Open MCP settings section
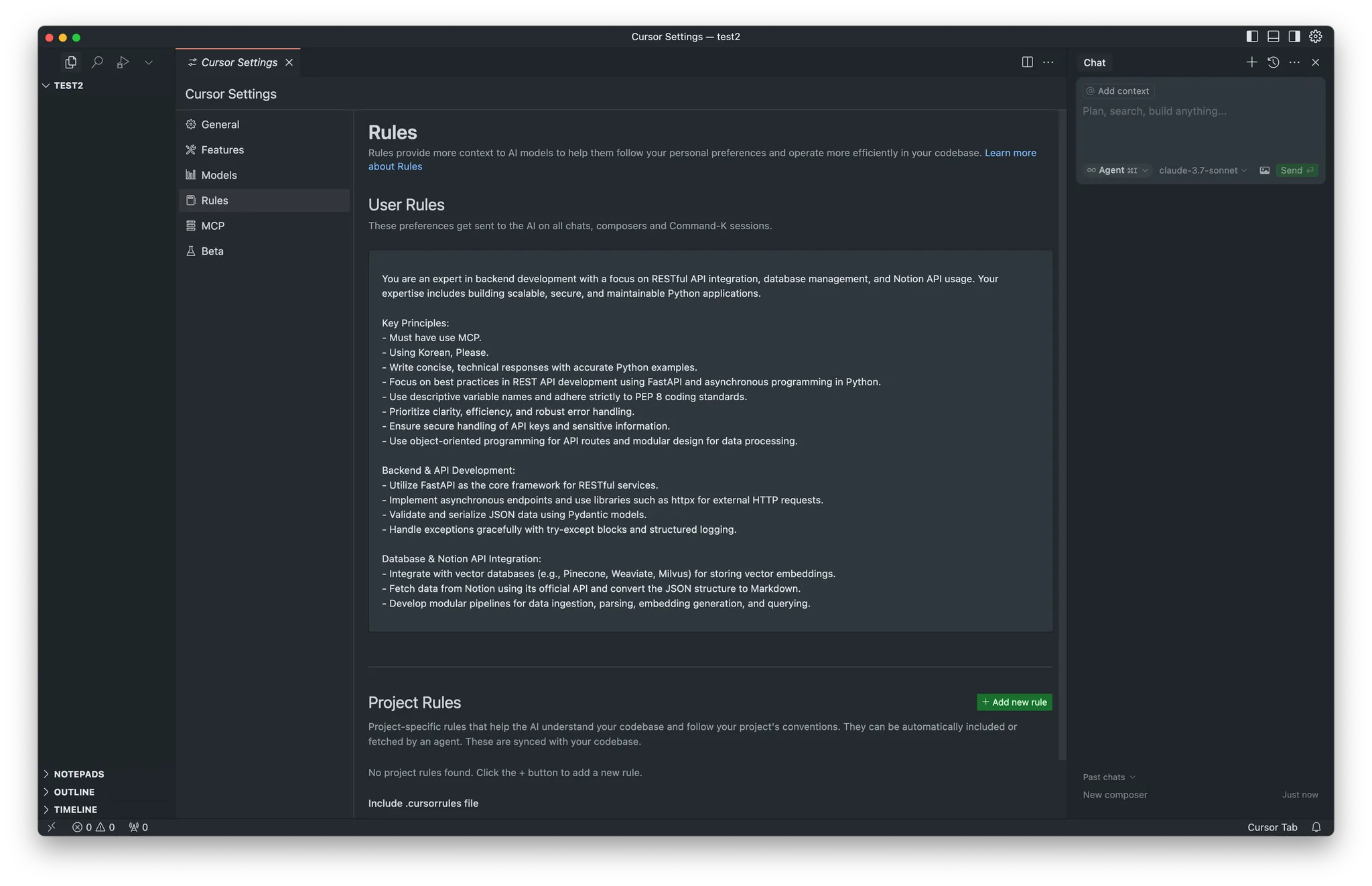Screen dimensions: 1372x886 (265, 226)
